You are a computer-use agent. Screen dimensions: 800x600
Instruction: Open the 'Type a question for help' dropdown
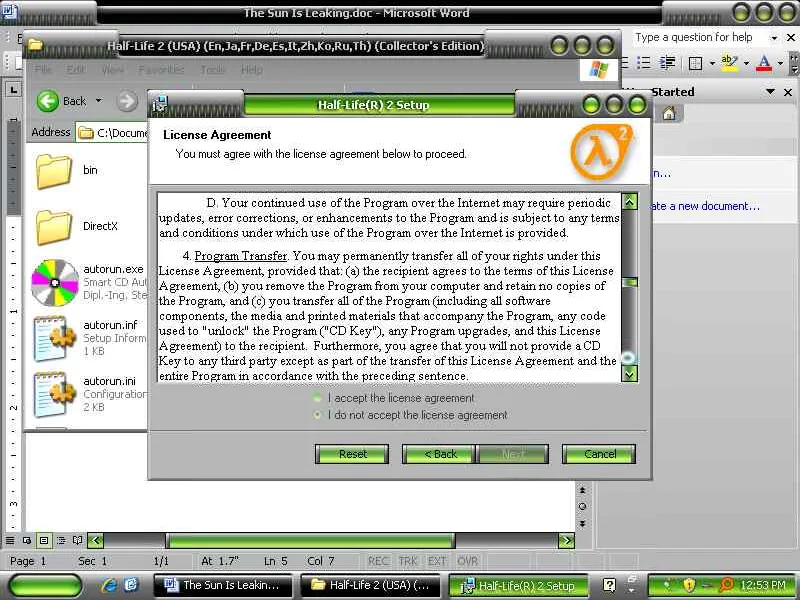pos(774,38)
